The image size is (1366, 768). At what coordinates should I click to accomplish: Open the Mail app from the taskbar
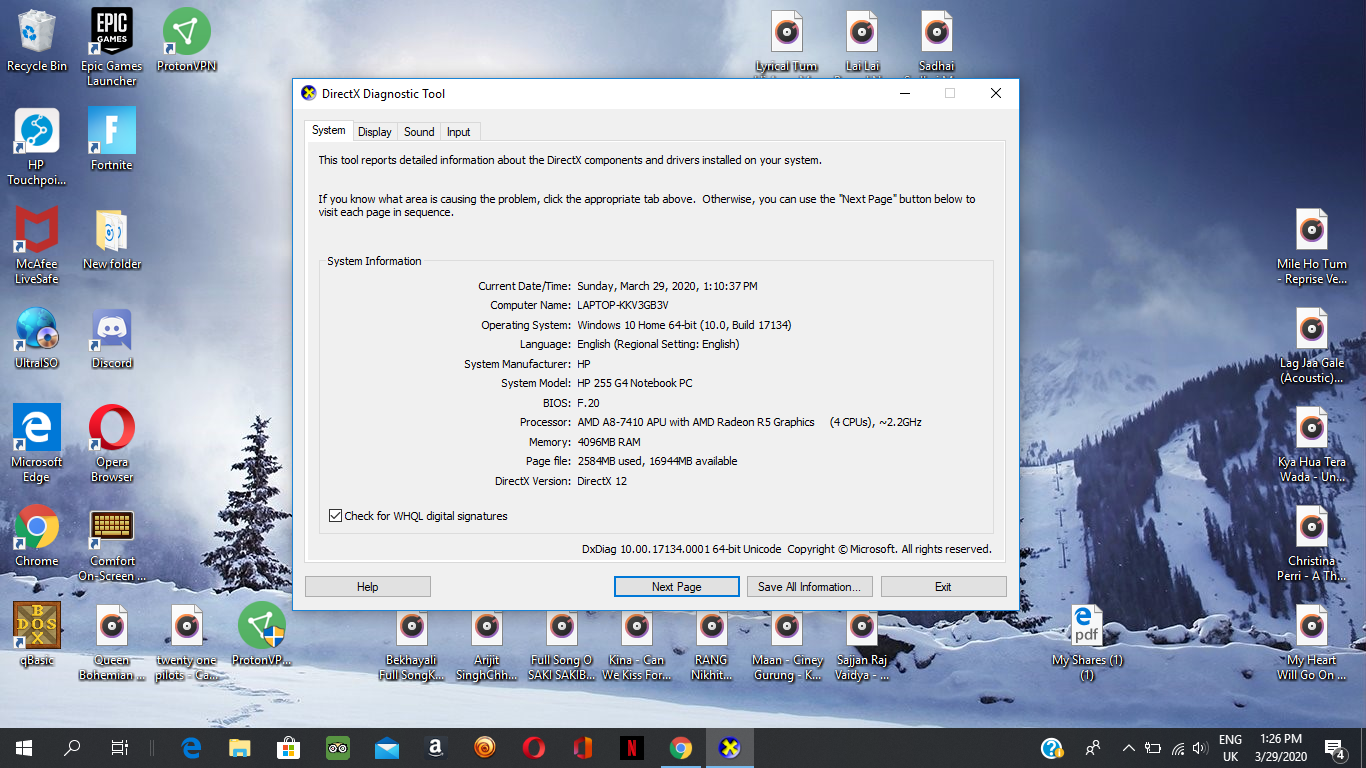[386, 747]
